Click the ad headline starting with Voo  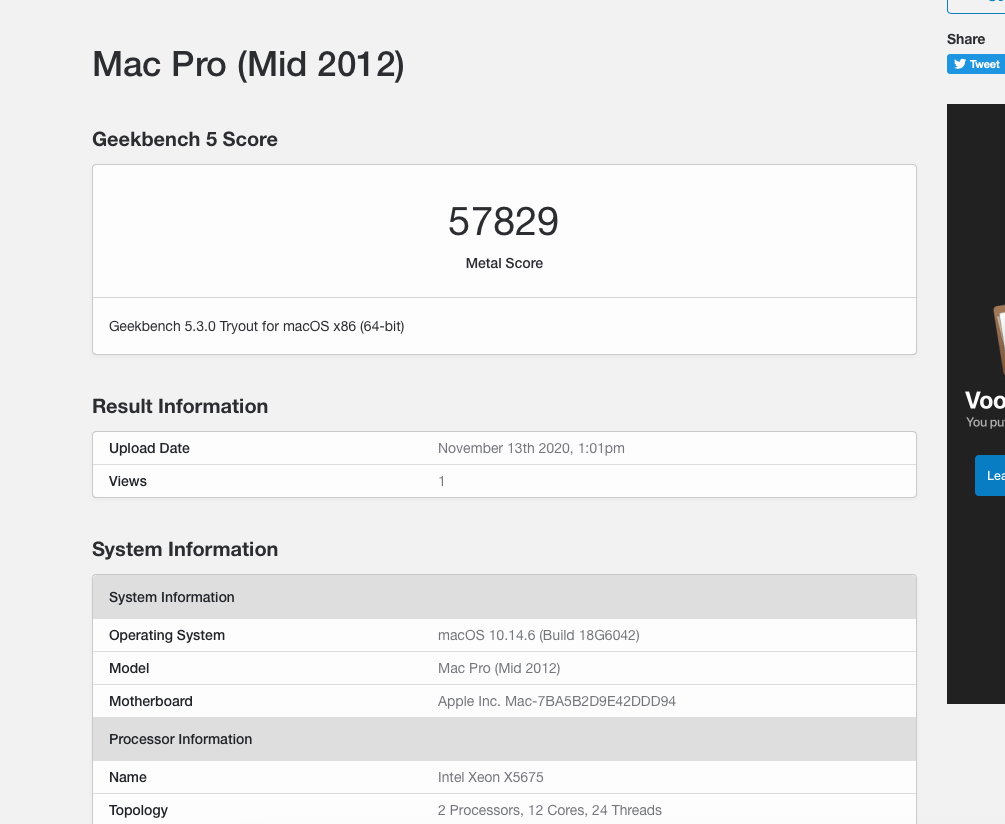coord(985,400)
